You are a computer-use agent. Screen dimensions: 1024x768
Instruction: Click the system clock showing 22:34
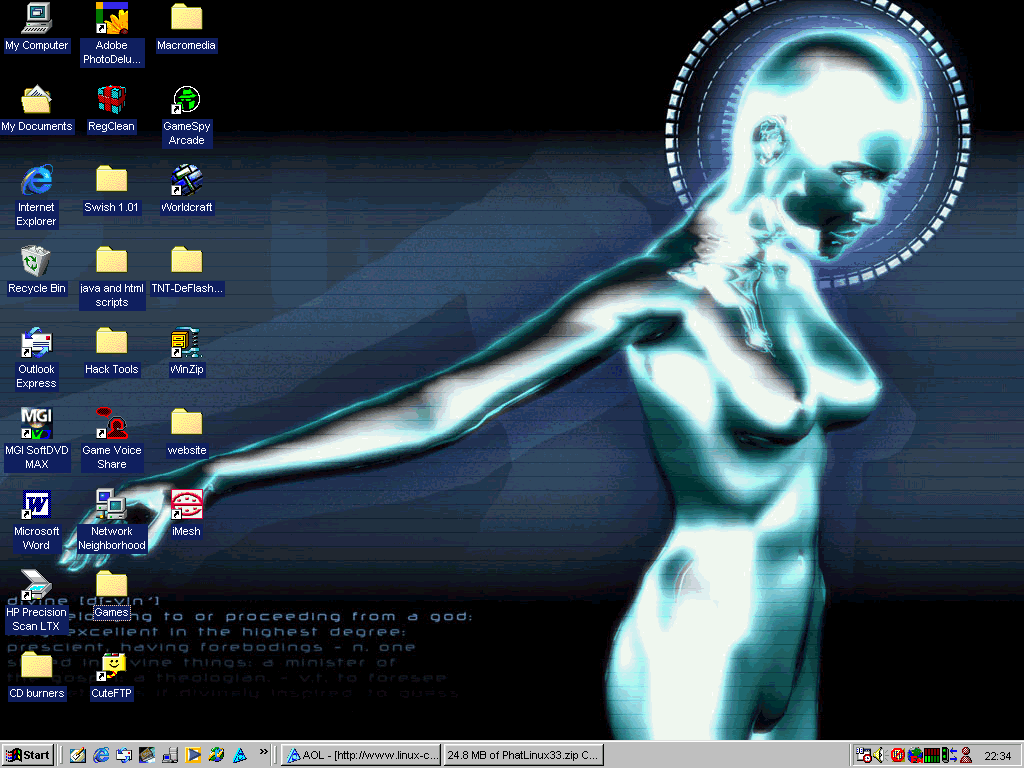coord(997,755)
